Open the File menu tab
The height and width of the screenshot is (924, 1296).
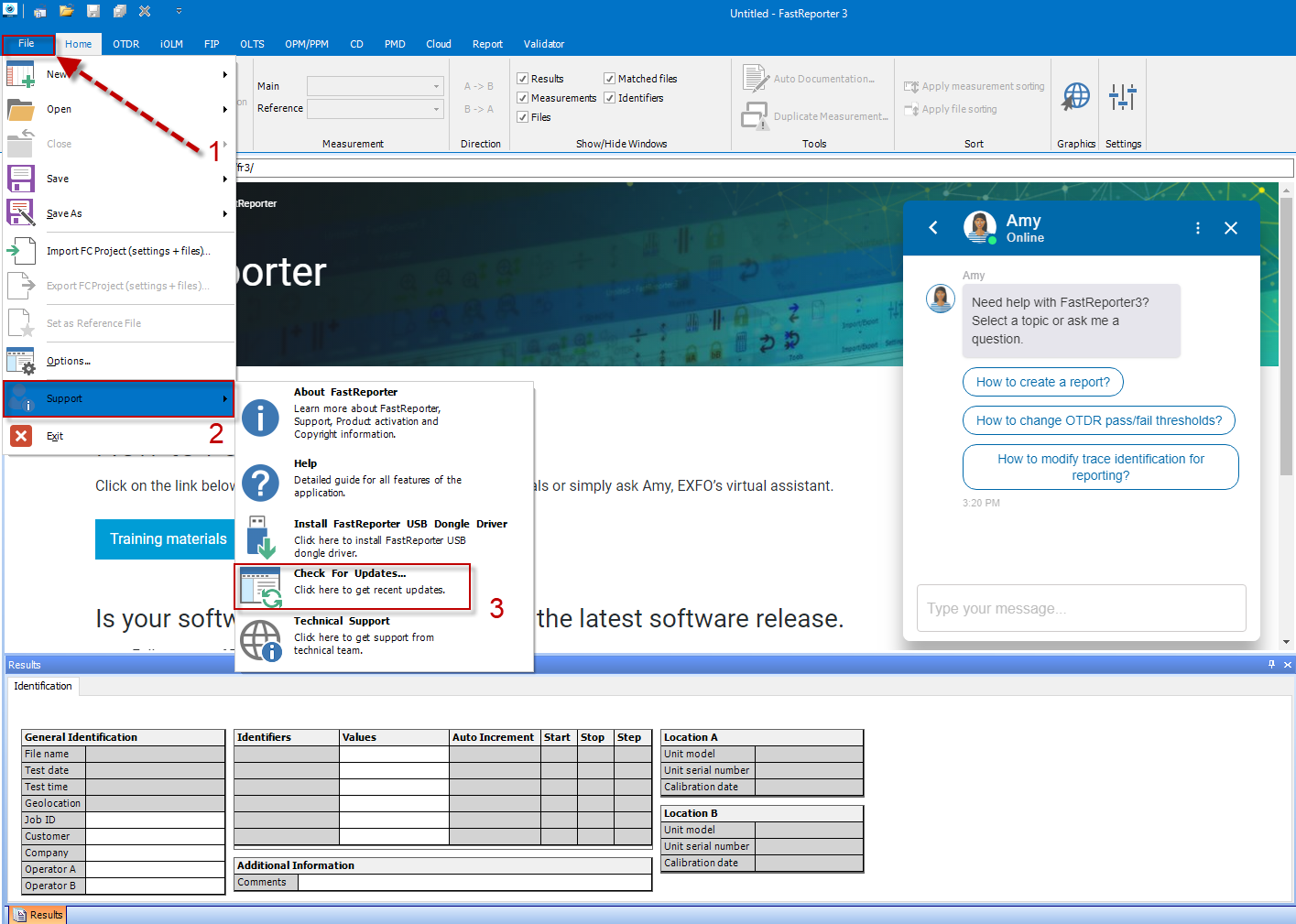[x=27, y=43]
